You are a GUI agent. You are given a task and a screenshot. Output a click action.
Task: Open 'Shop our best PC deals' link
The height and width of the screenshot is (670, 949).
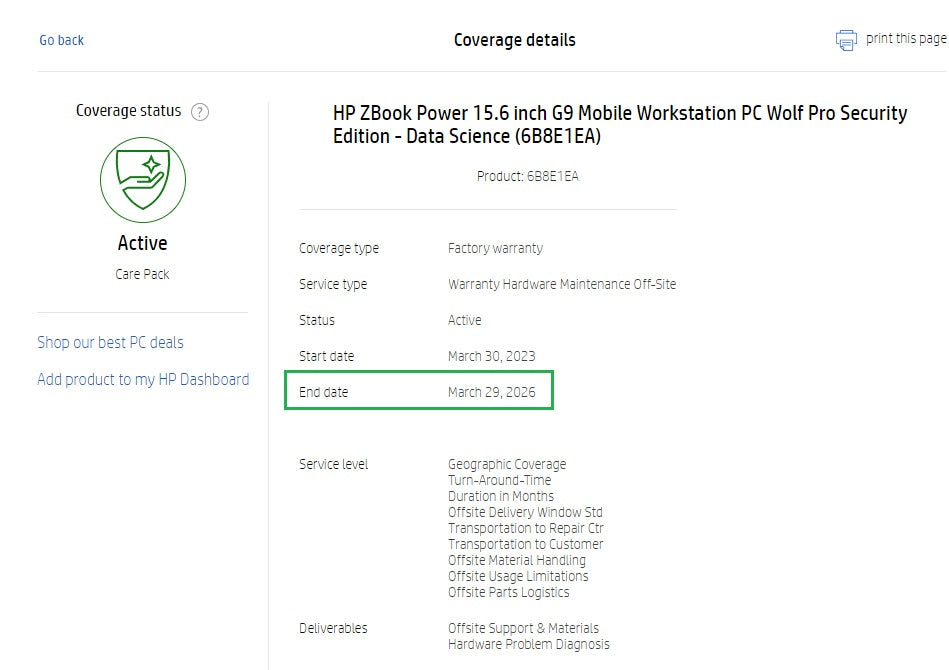110,343
